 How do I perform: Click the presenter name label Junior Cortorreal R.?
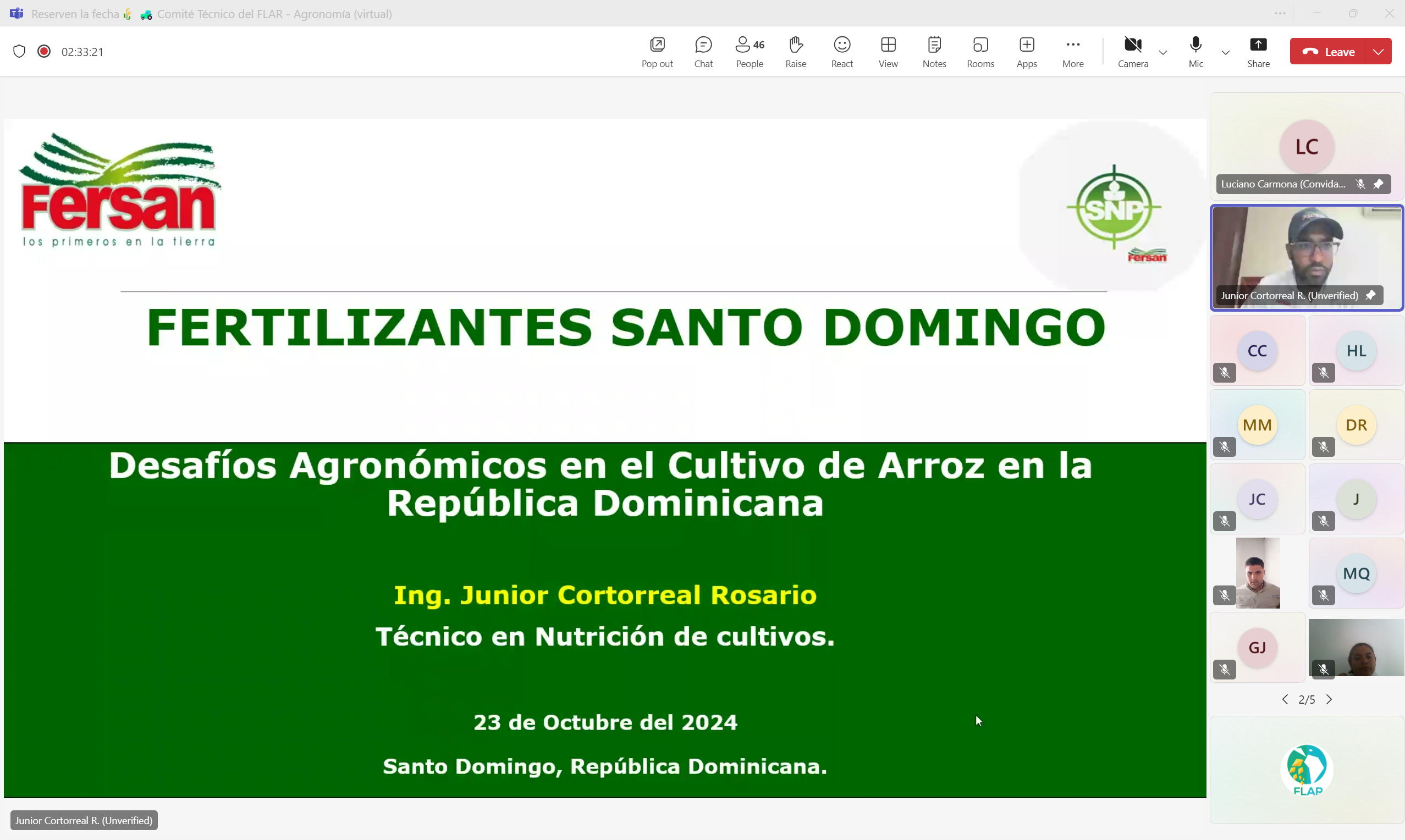pos(84,820)
